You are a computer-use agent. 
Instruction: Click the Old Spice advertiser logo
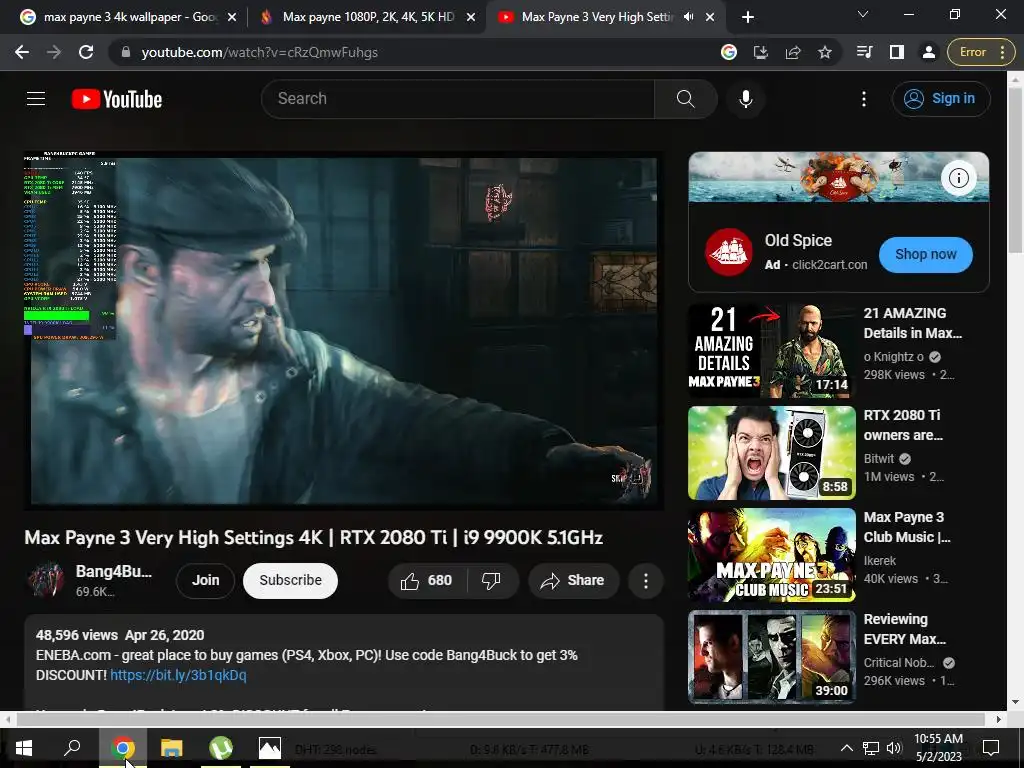(729, 252)
